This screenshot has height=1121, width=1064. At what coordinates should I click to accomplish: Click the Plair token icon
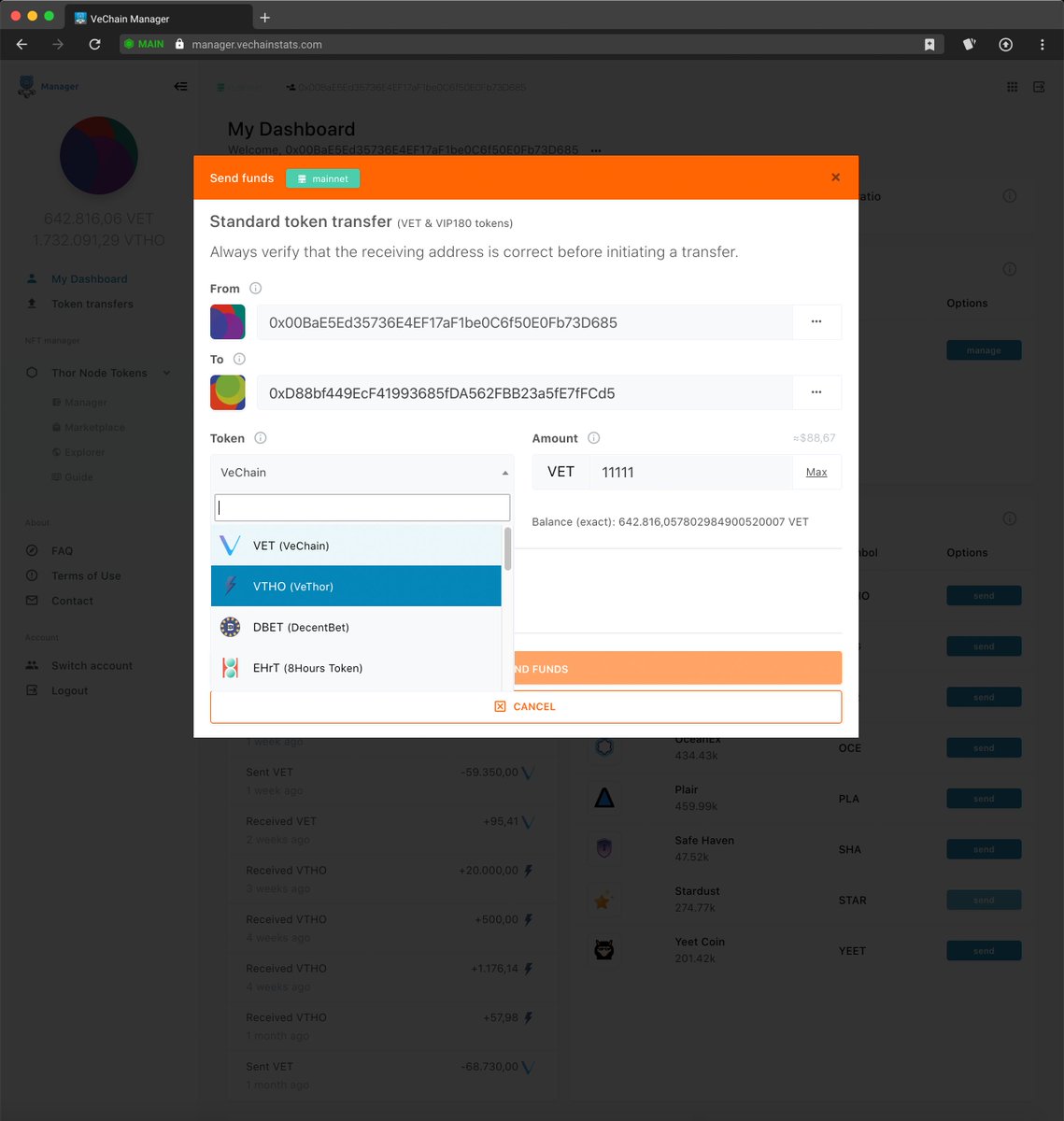[604, 799]
